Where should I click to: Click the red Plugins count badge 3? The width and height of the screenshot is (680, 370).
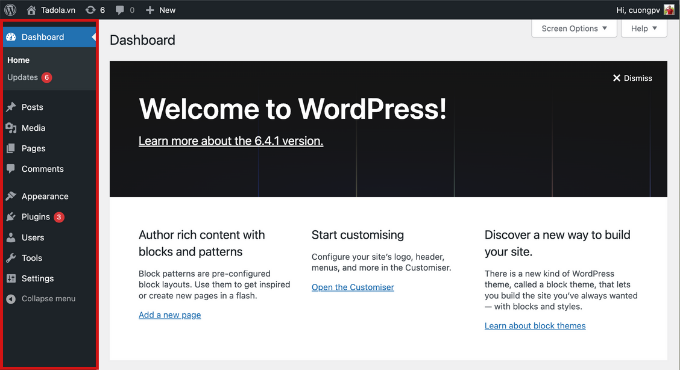(x=59, y=217)
